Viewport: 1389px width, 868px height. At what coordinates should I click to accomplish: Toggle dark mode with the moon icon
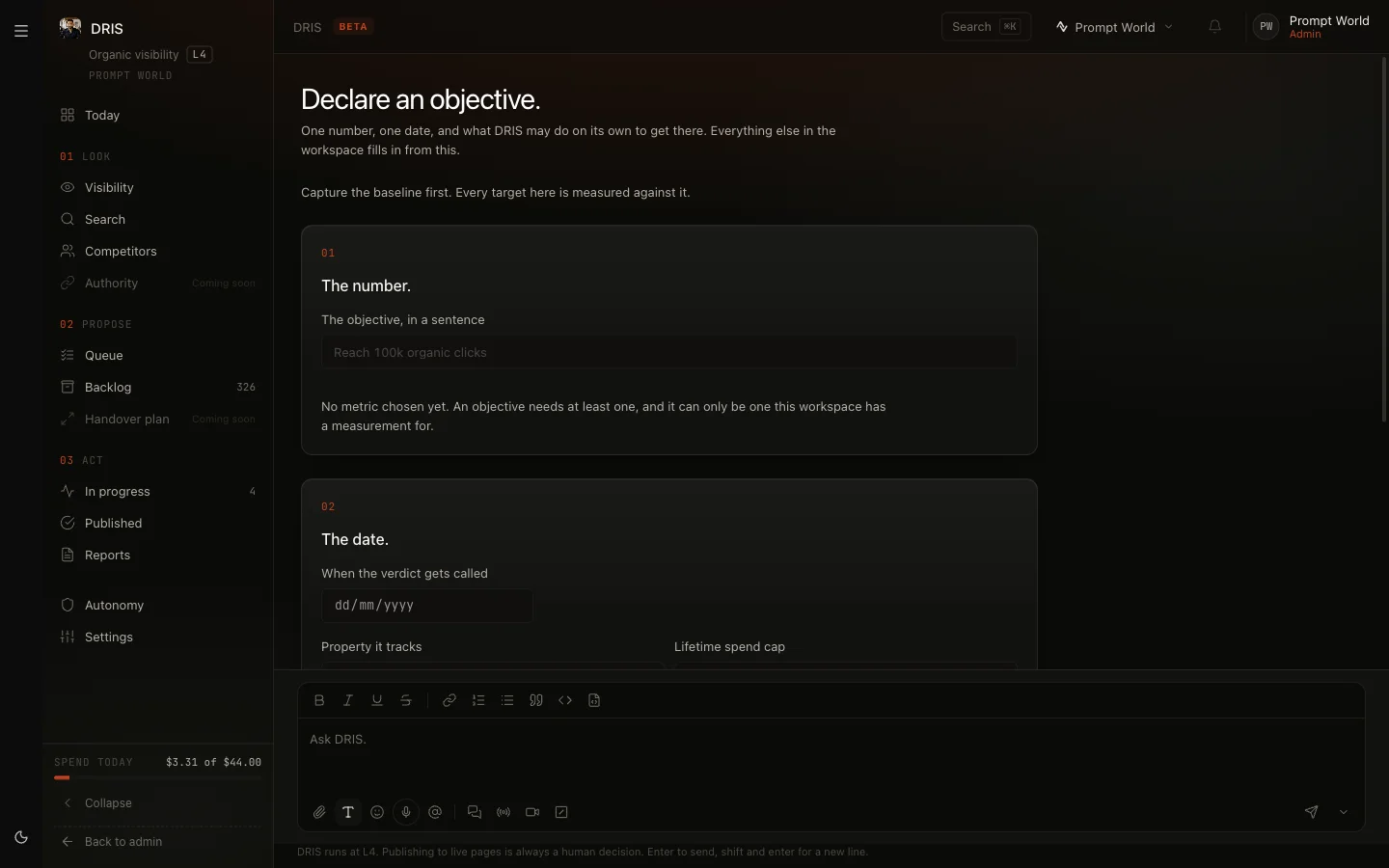[21, 837]
